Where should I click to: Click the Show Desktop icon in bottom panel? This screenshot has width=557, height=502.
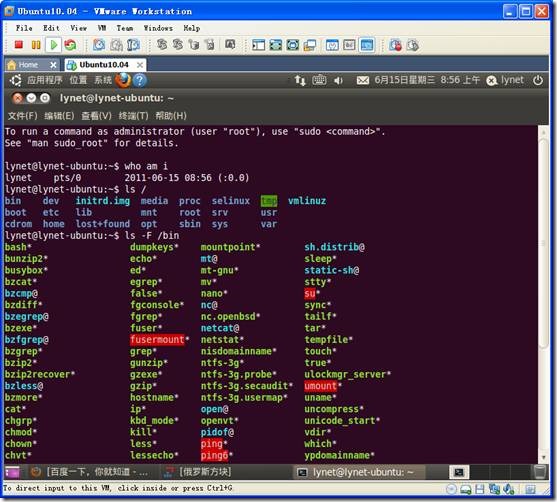point(12,472)
